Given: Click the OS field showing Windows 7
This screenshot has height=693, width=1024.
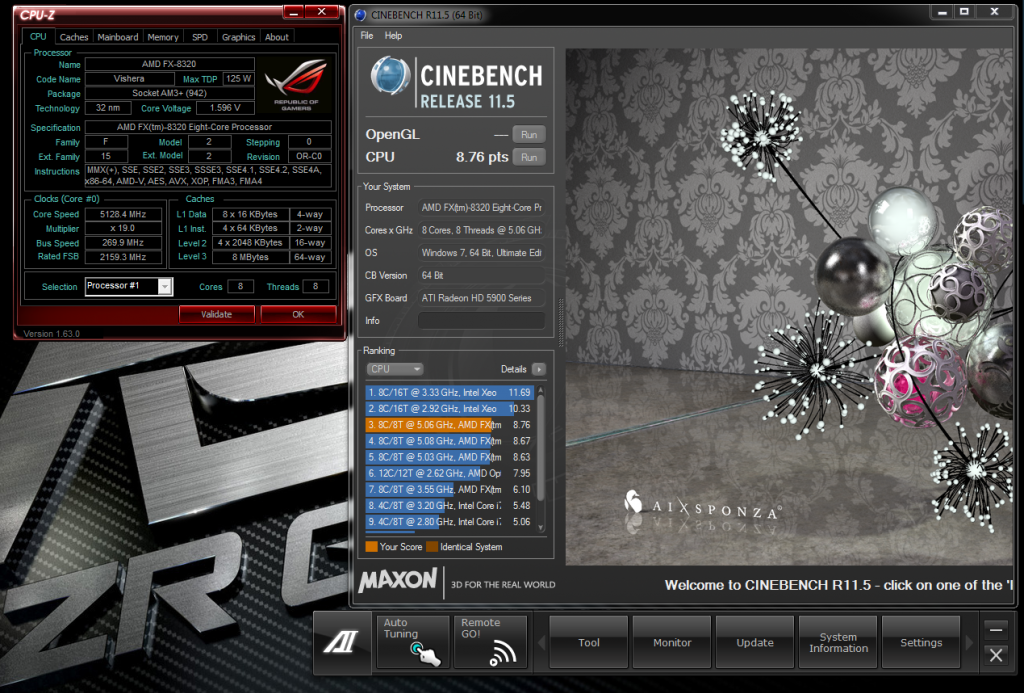Looking at the screenshot, I should (481, 253).
